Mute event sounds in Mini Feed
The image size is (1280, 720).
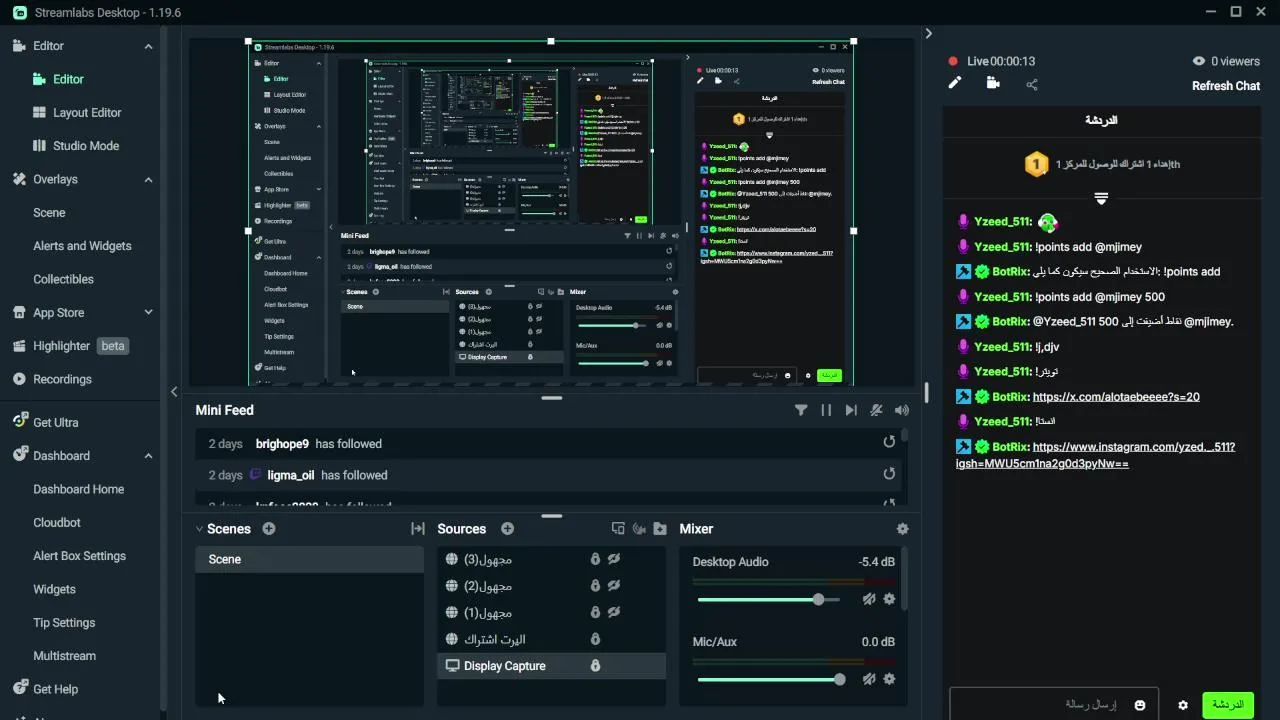coord(877,410)
